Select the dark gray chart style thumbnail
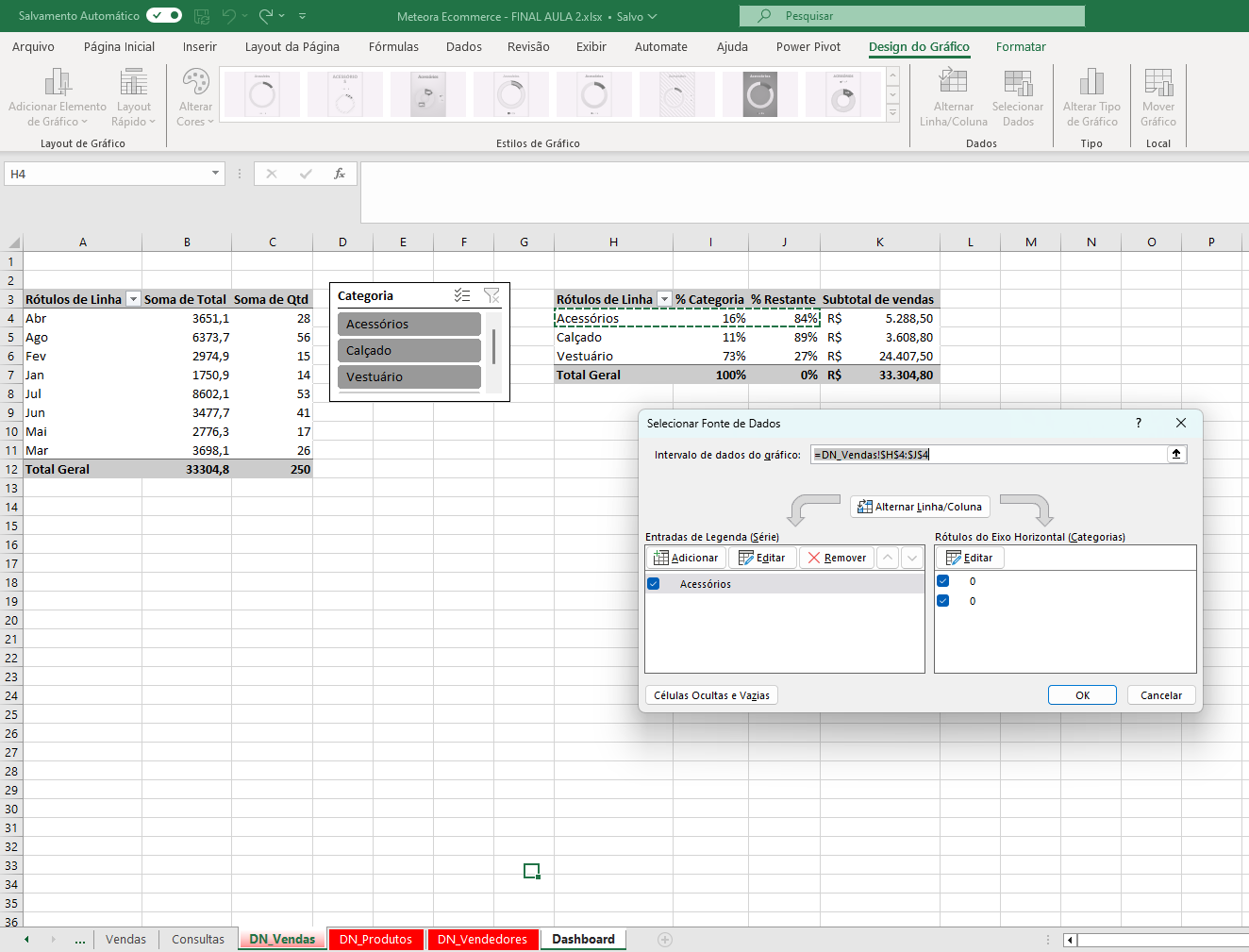The width and height of the screenshot is (1249, 952). [x=760, y=94]
